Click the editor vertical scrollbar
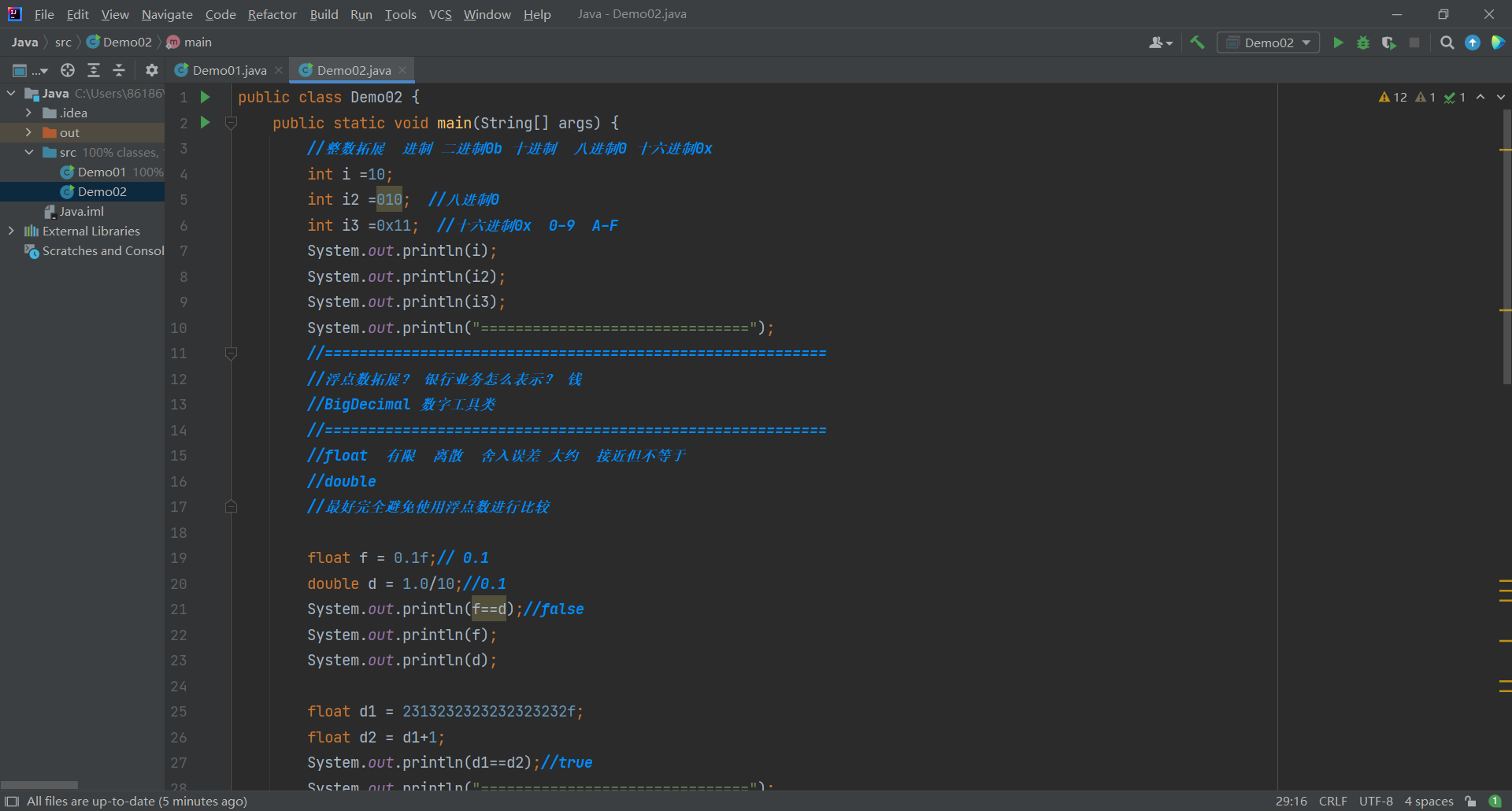Viewport: 1512px width, 811px height. (x=1506, y=246)
